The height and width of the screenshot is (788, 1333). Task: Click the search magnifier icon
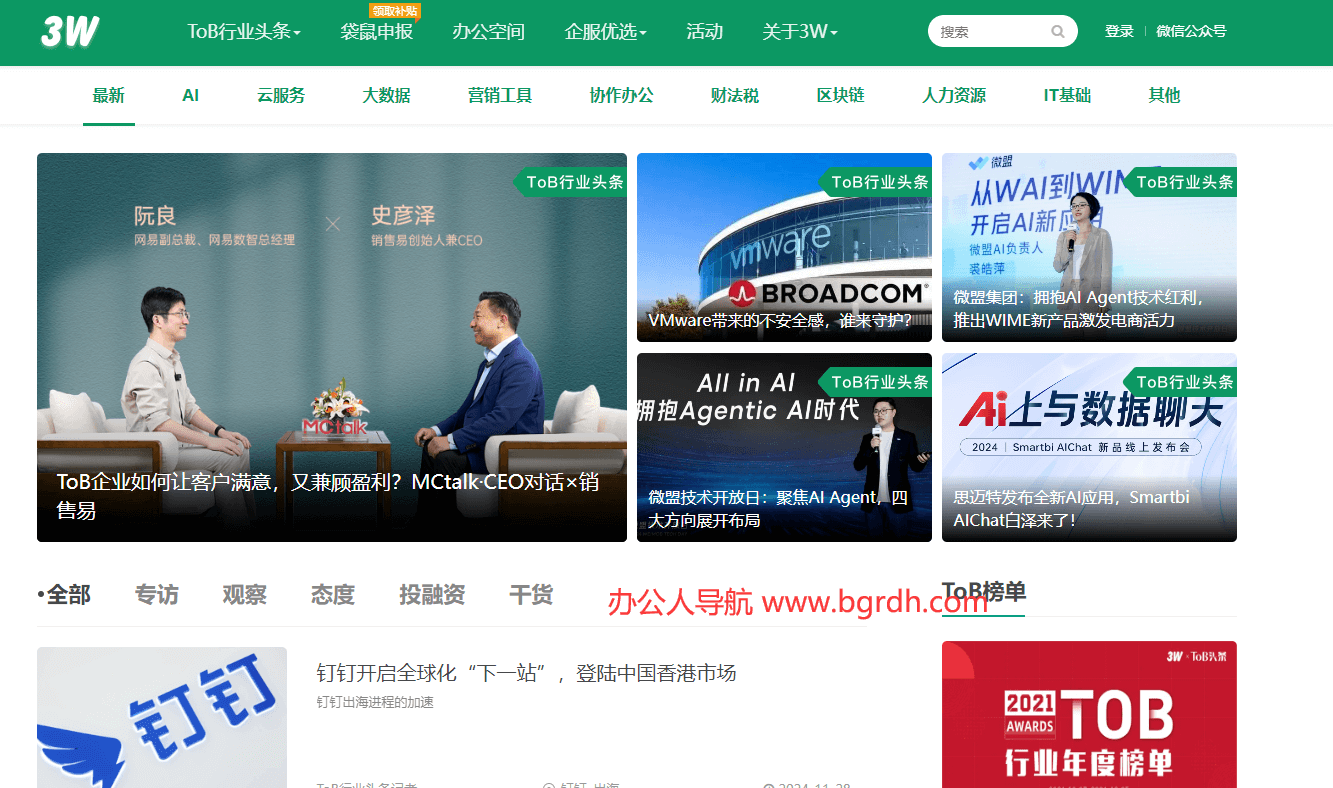1057,32
